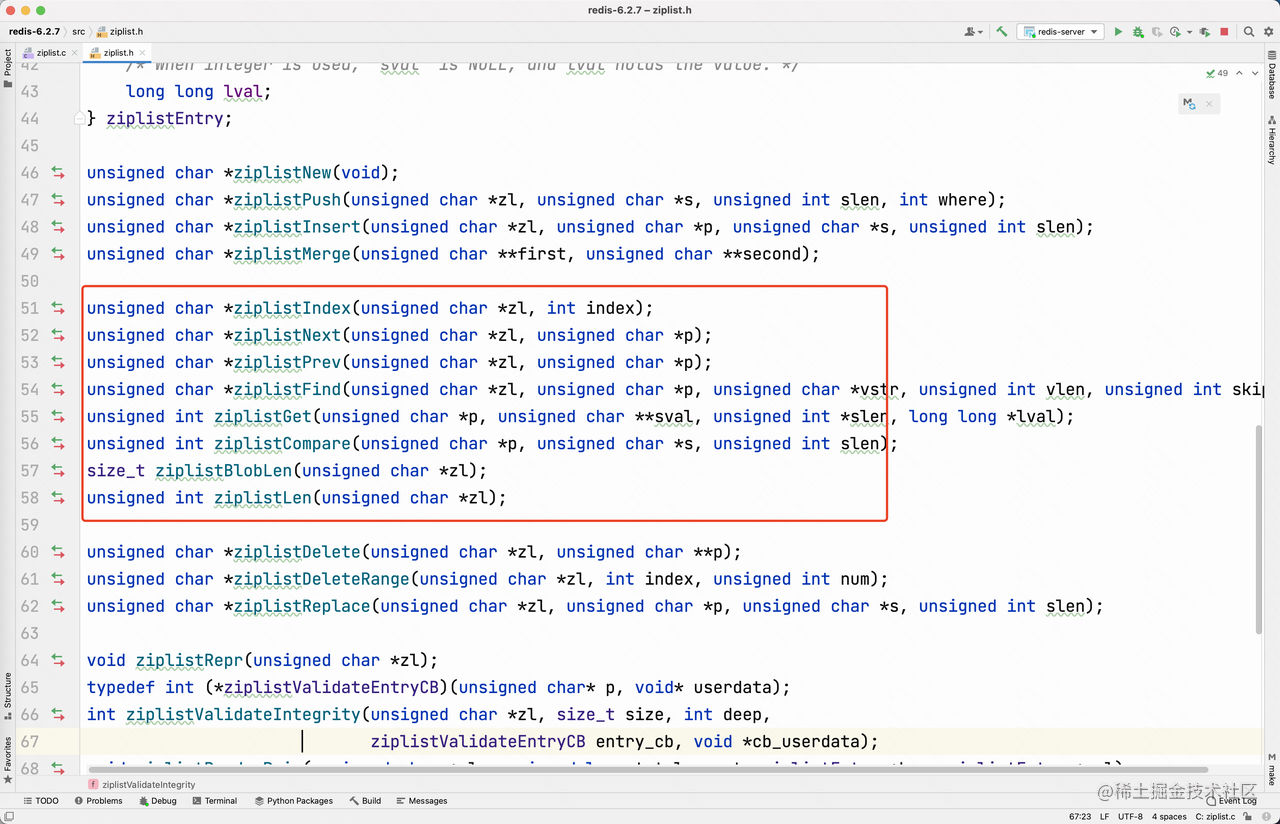Viewport: 1280px width, 824px height.
Task: Click the CMake reload floating icon
Action: pyautogui.click(x=1188, y=103)
